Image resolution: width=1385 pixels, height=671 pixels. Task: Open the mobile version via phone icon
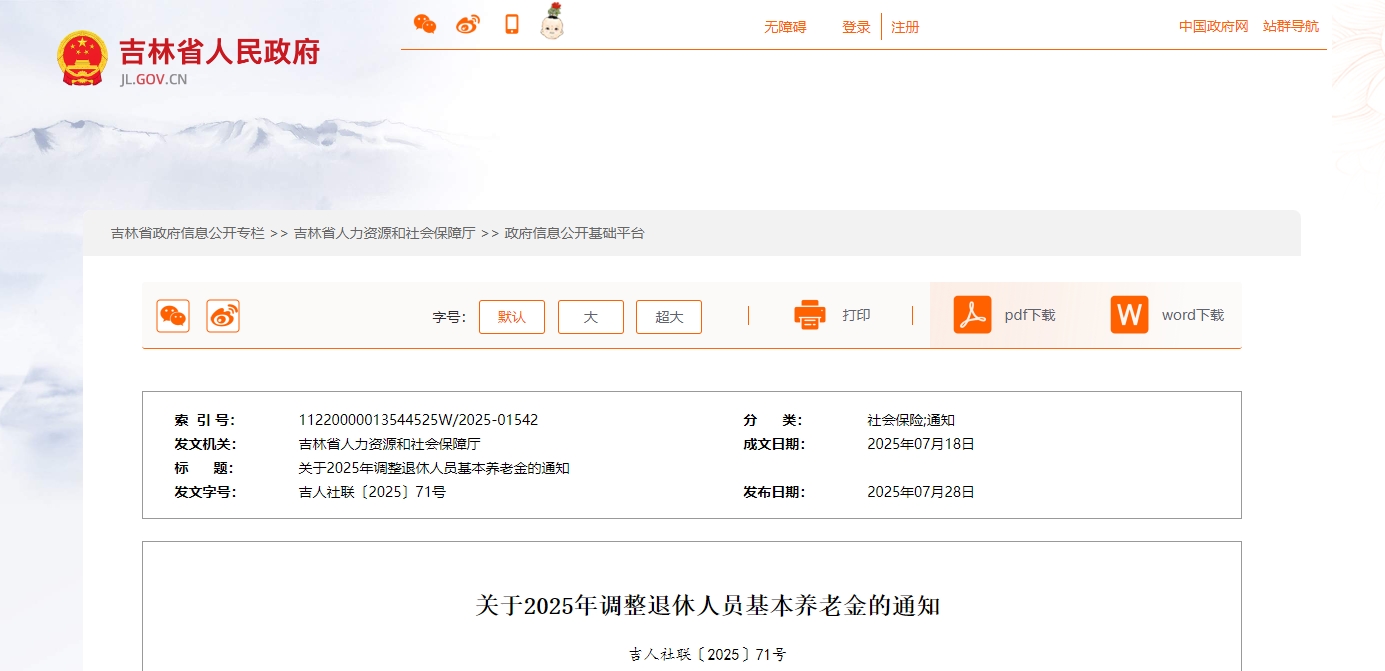(x=511, y=24)
